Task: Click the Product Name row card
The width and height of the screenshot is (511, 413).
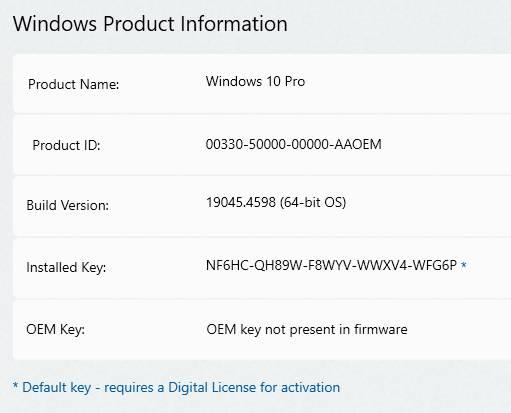Action: [262, 83]
